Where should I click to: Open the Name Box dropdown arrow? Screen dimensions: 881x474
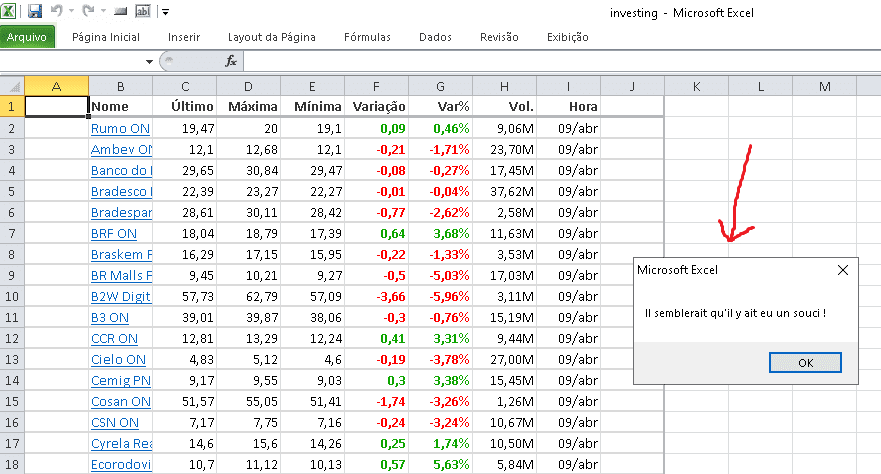click(x=149, y=61)
